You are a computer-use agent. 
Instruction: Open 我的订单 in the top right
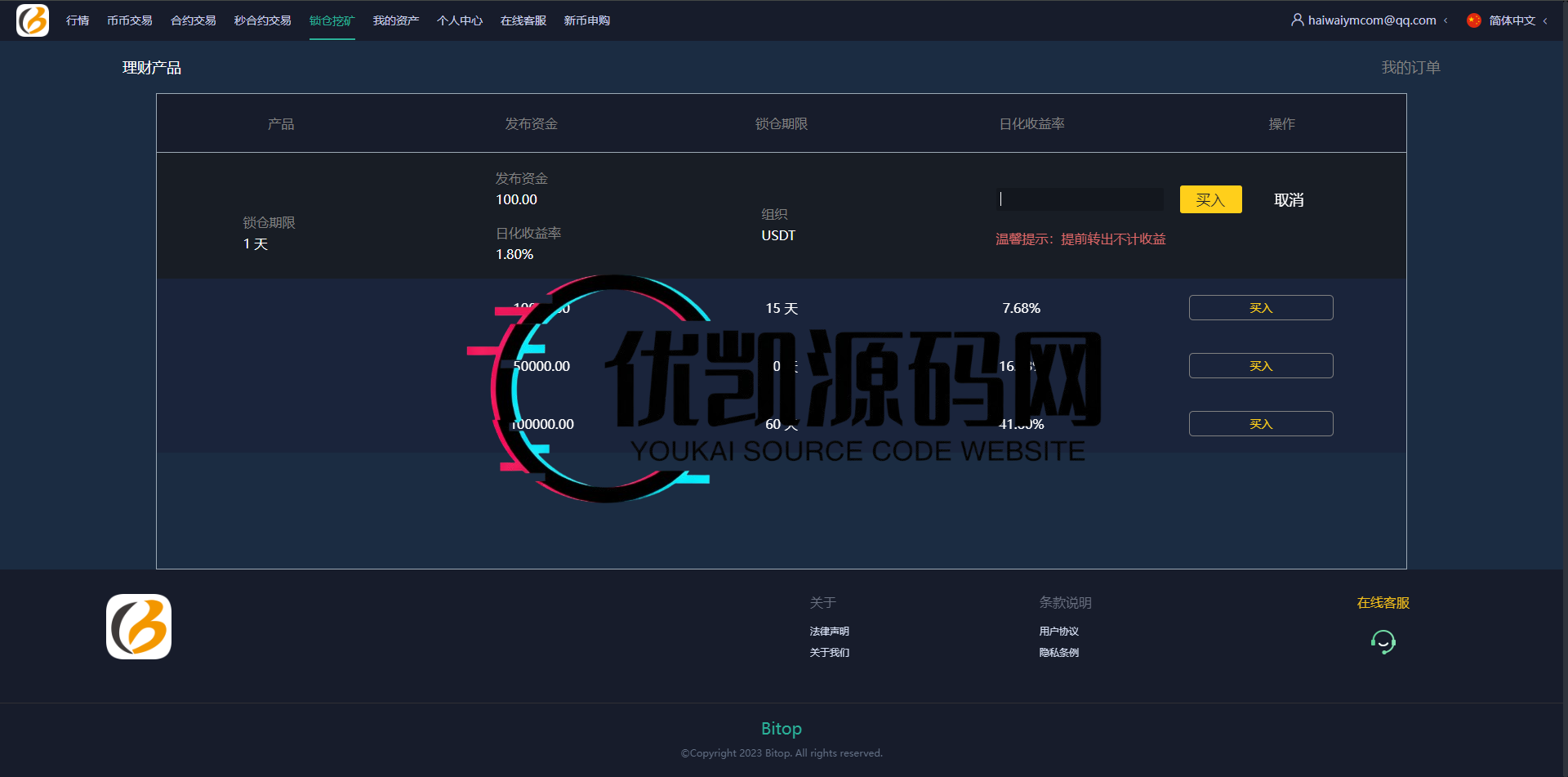pyautogui.click(x=1410, y=67)
